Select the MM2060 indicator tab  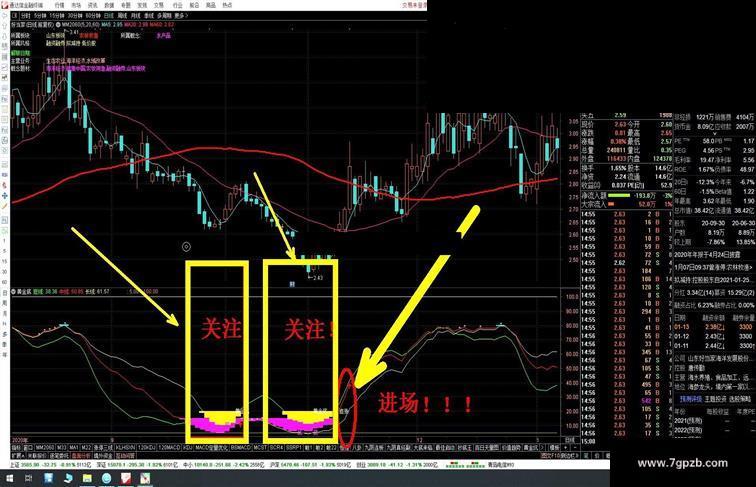coord(45,447)
